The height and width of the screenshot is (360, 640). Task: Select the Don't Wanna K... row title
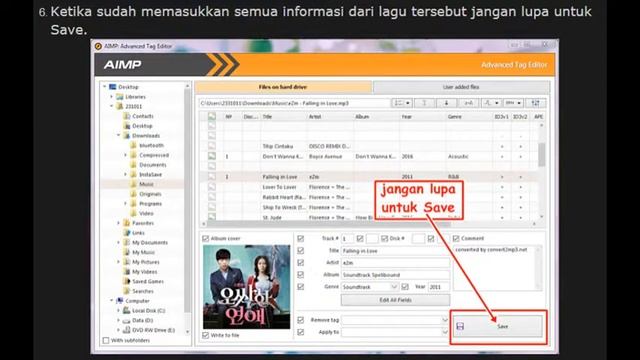point(282,156)
